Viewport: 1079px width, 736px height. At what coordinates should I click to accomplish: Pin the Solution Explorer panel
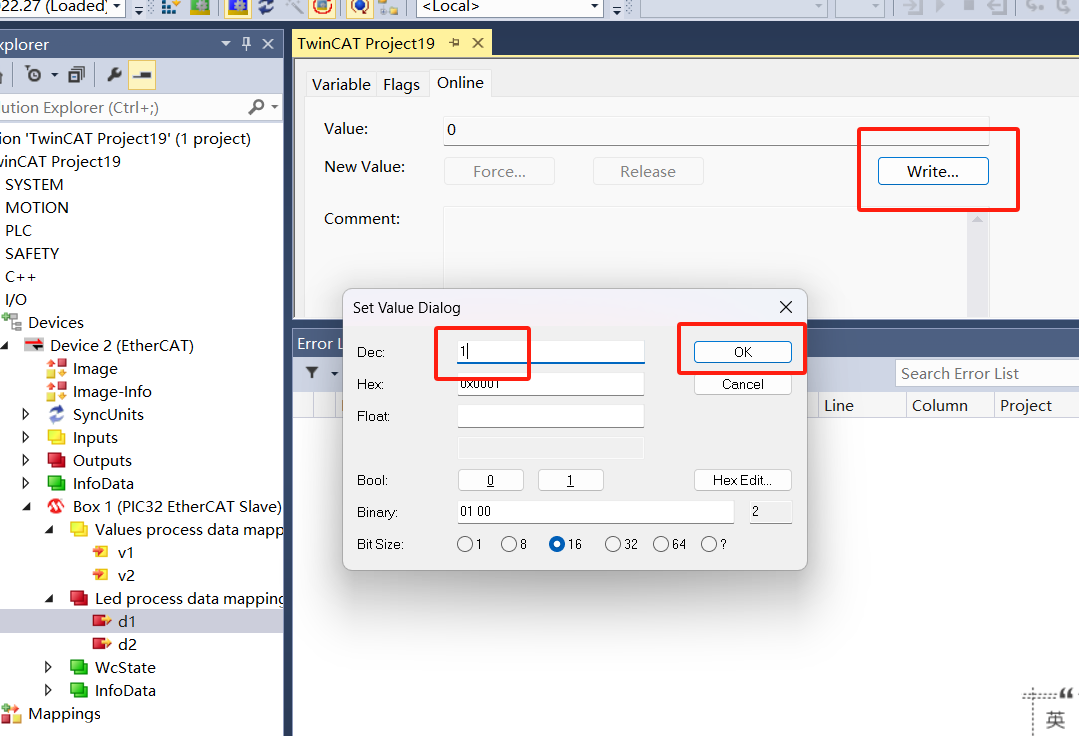[x=246, y=44]
